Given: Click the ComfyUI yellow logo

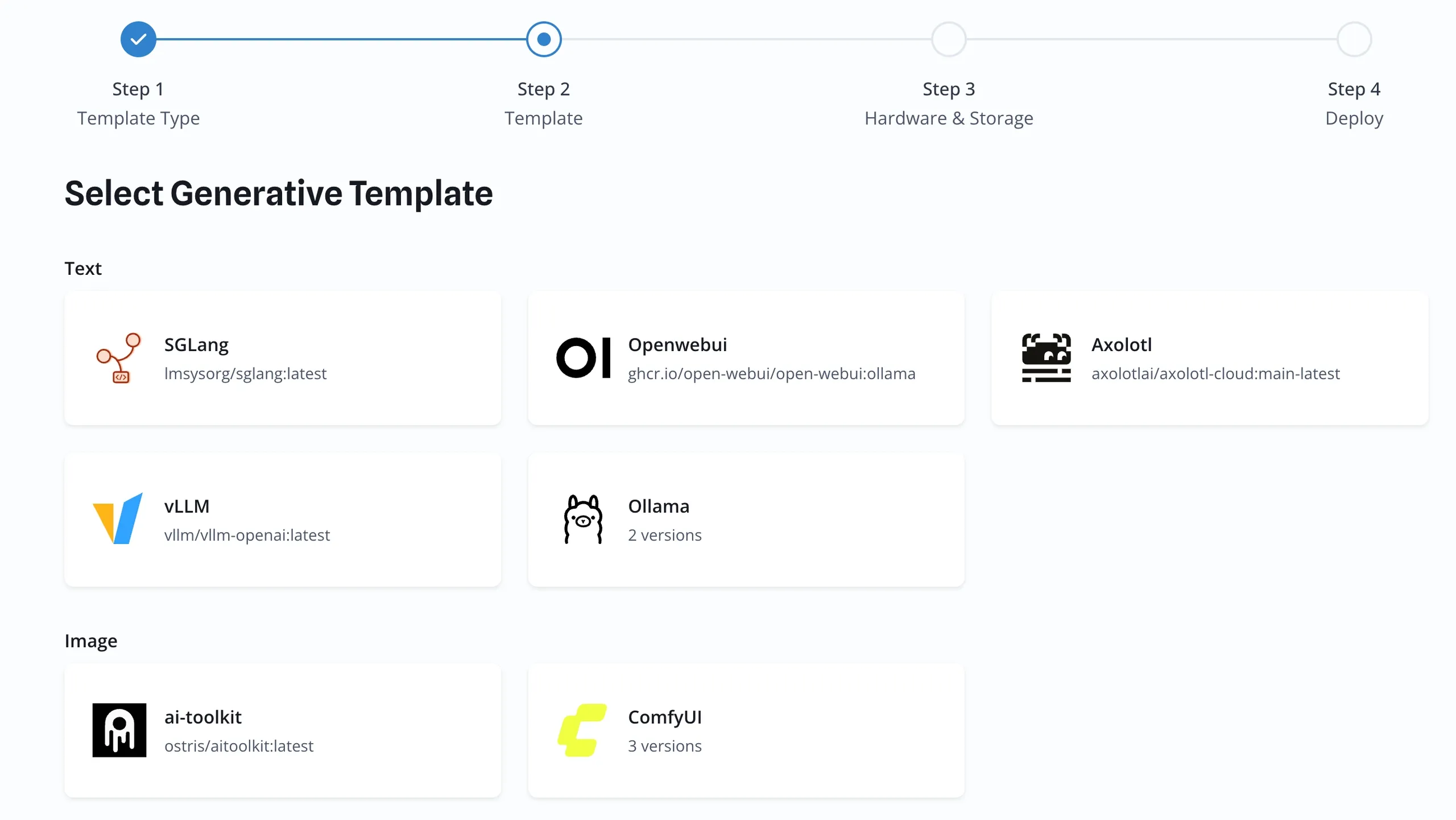Looking at the screenshot, I should (582, 730).
